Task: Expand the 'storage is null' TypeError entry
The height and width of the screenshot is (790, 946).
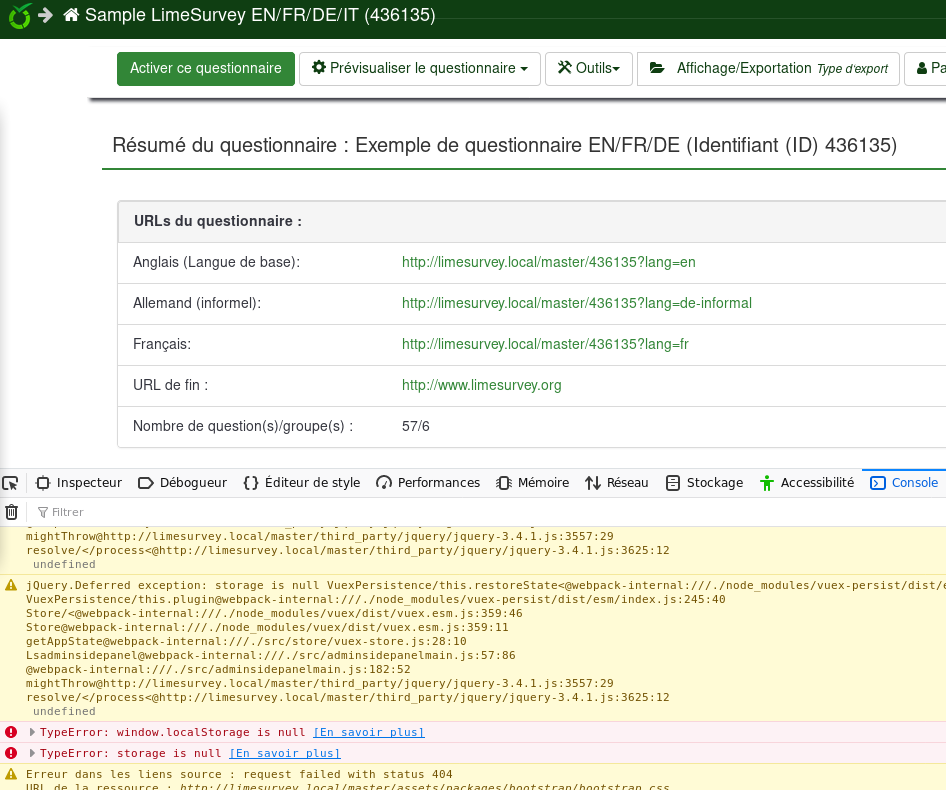Action: pyautogui.click(x=32, y=754)
